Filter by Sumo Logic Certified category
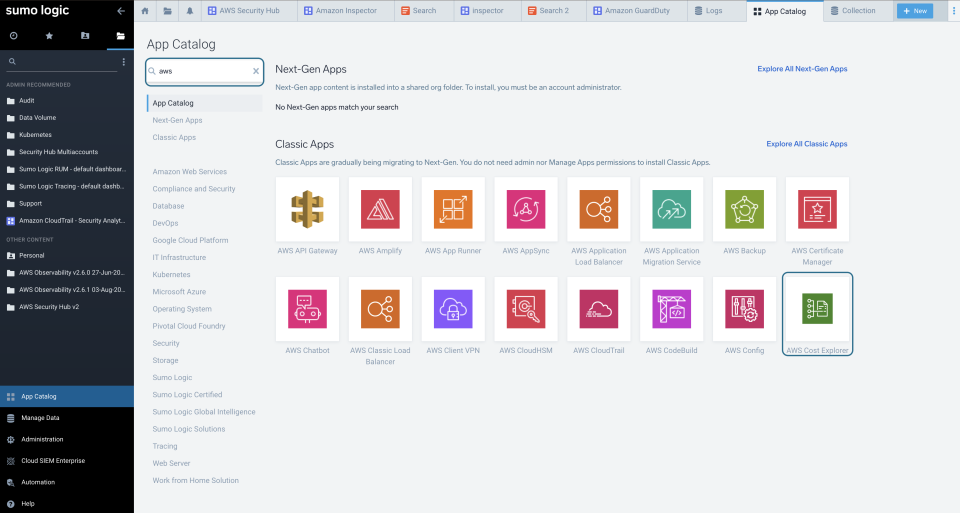The height and width of the screenshot is (513, 960). click(x=187, y=394)
